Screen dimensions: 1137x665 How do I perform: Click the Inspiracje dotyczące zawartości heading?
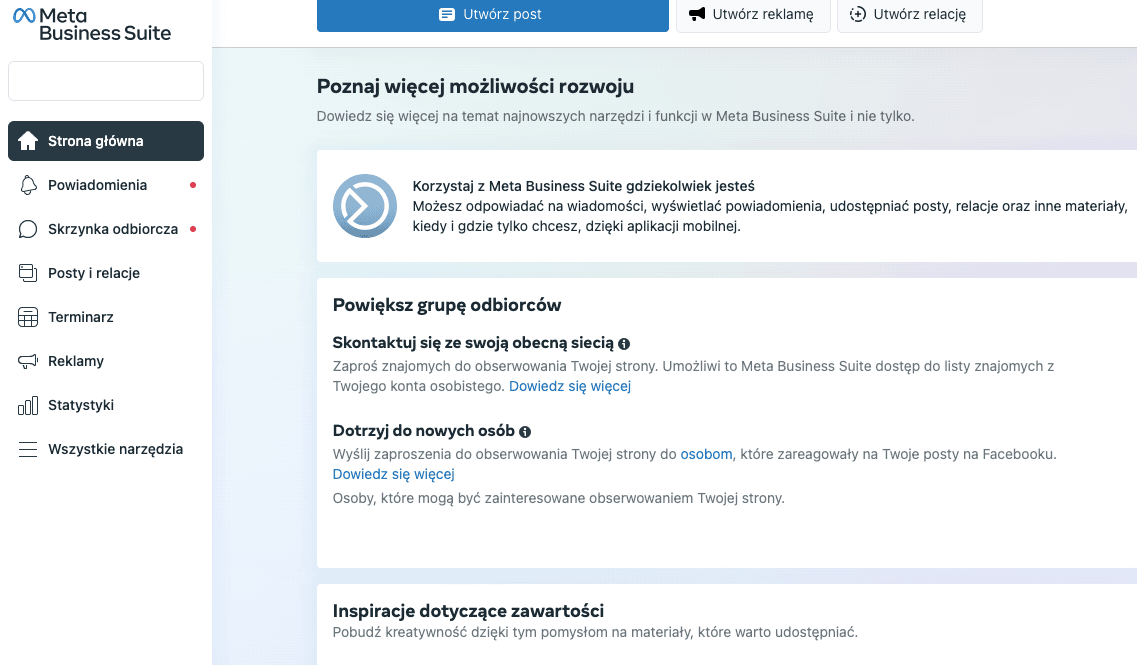[468, 611]
